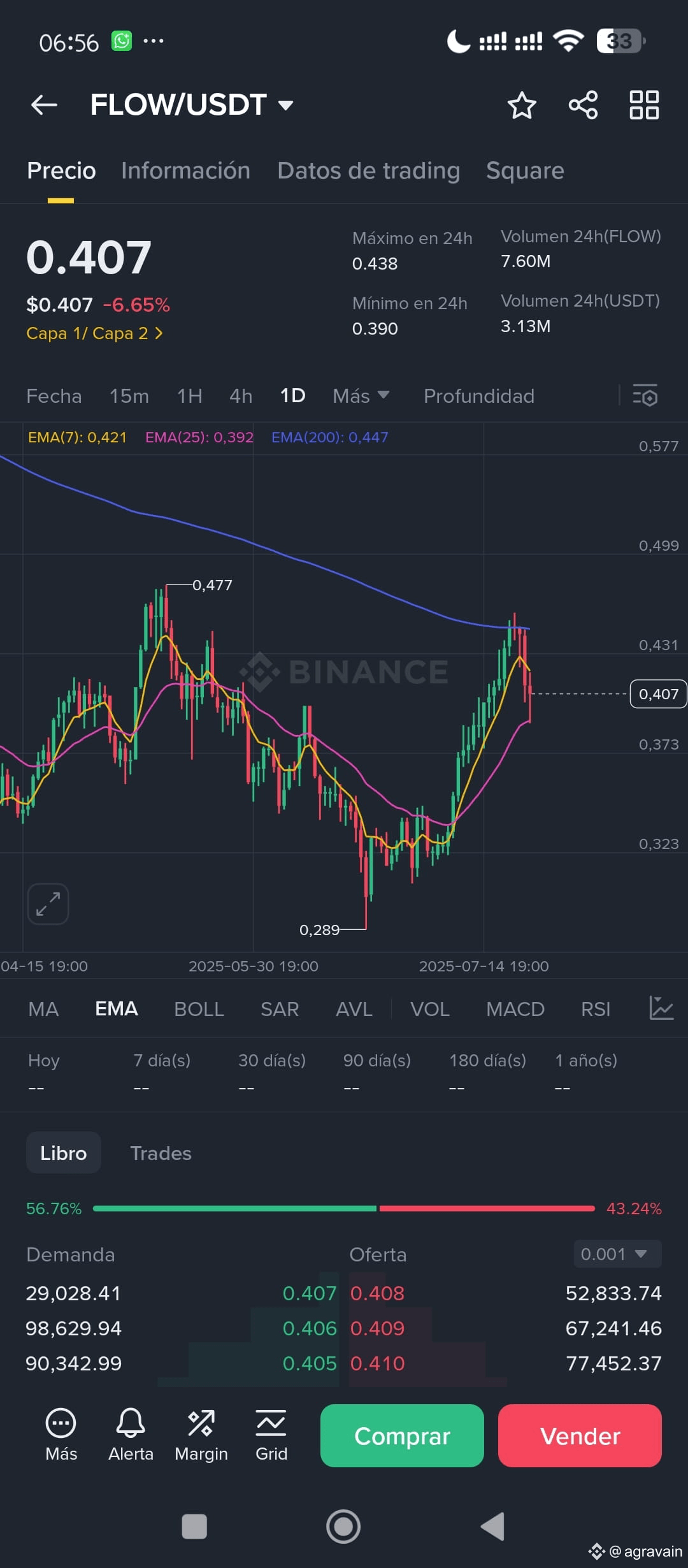Select bid price 0.406

[x=309, y=1328]
